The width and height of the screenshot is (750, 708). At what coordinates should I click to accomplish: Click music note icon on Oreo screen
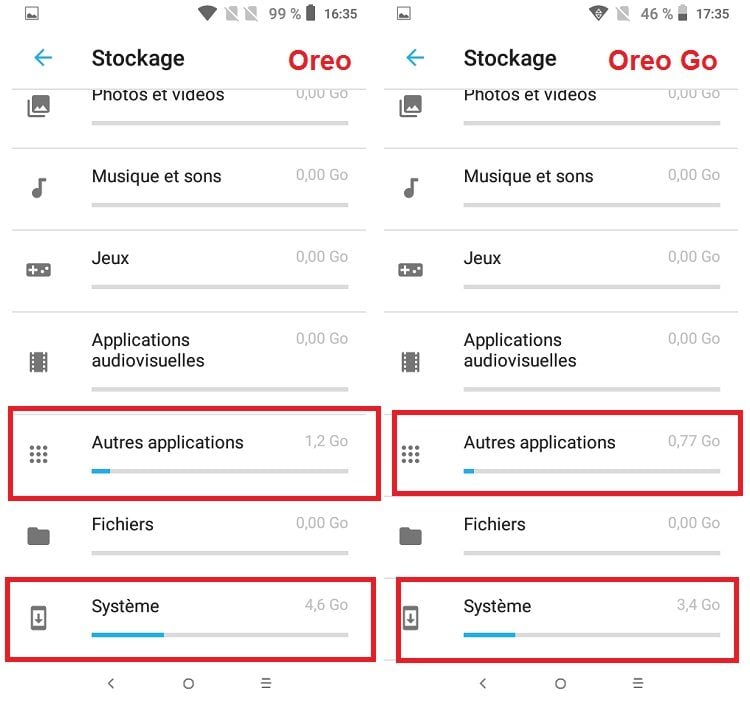tap(39, 188)
